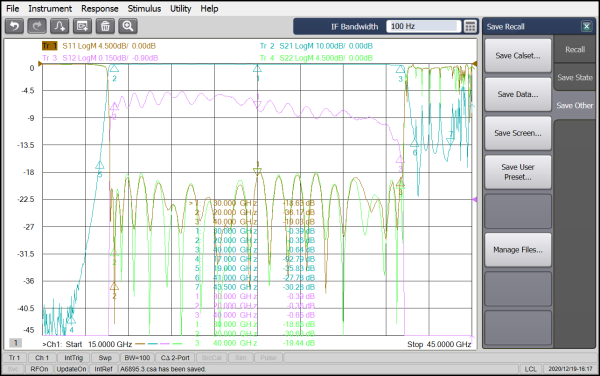Click the add window icon
This screenshot has height=376, width=600.
(x=82, y=26)
